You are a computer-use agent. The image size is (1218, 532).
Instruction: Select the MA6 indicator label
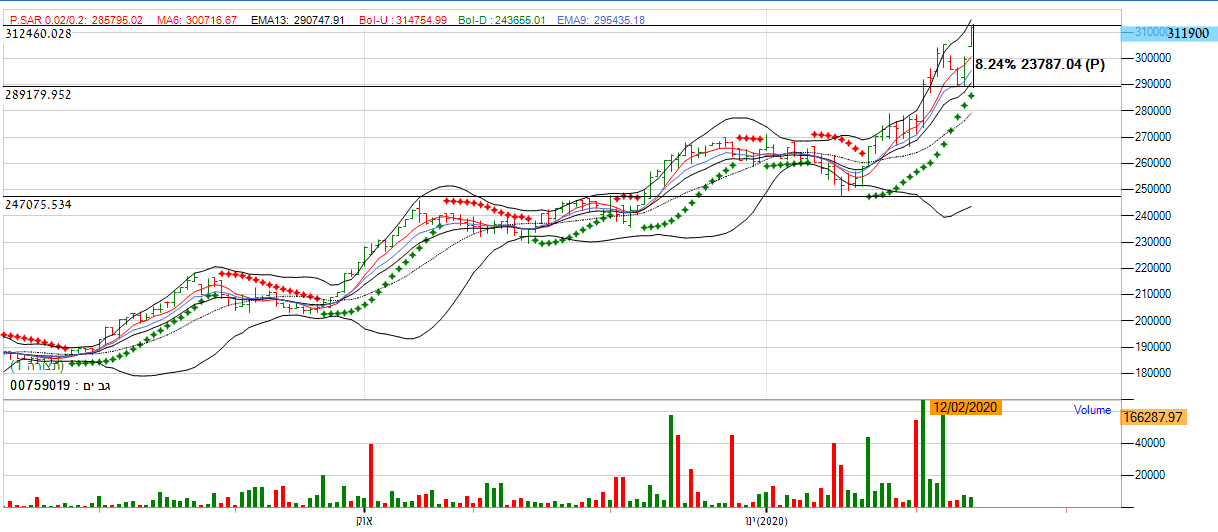pos(197,20)
